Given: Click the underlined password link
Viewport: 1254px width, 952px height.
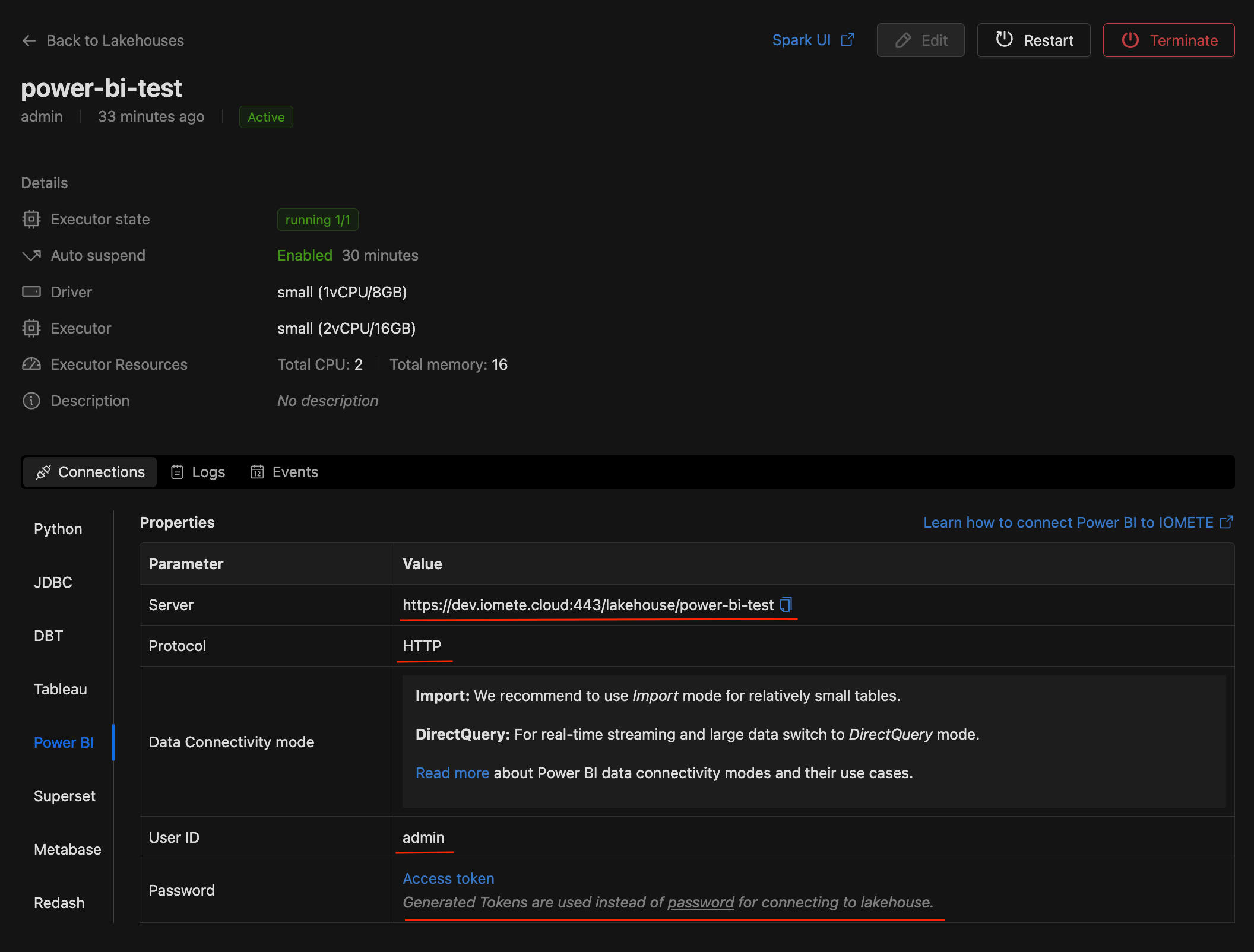Looking at the screenshot, I should [701, 902].
